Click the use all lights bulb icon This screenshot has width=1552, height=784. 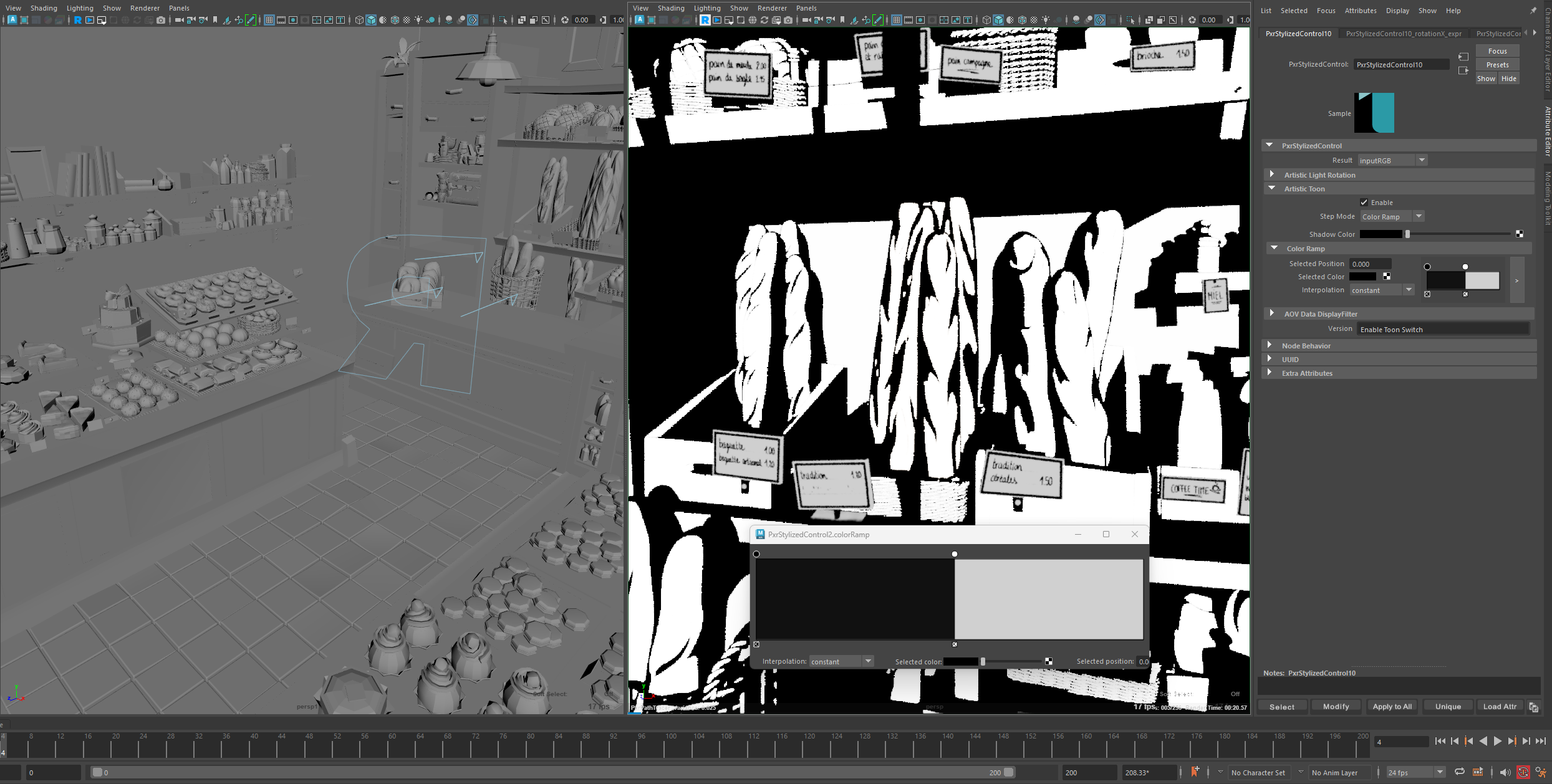click(418, 20)
